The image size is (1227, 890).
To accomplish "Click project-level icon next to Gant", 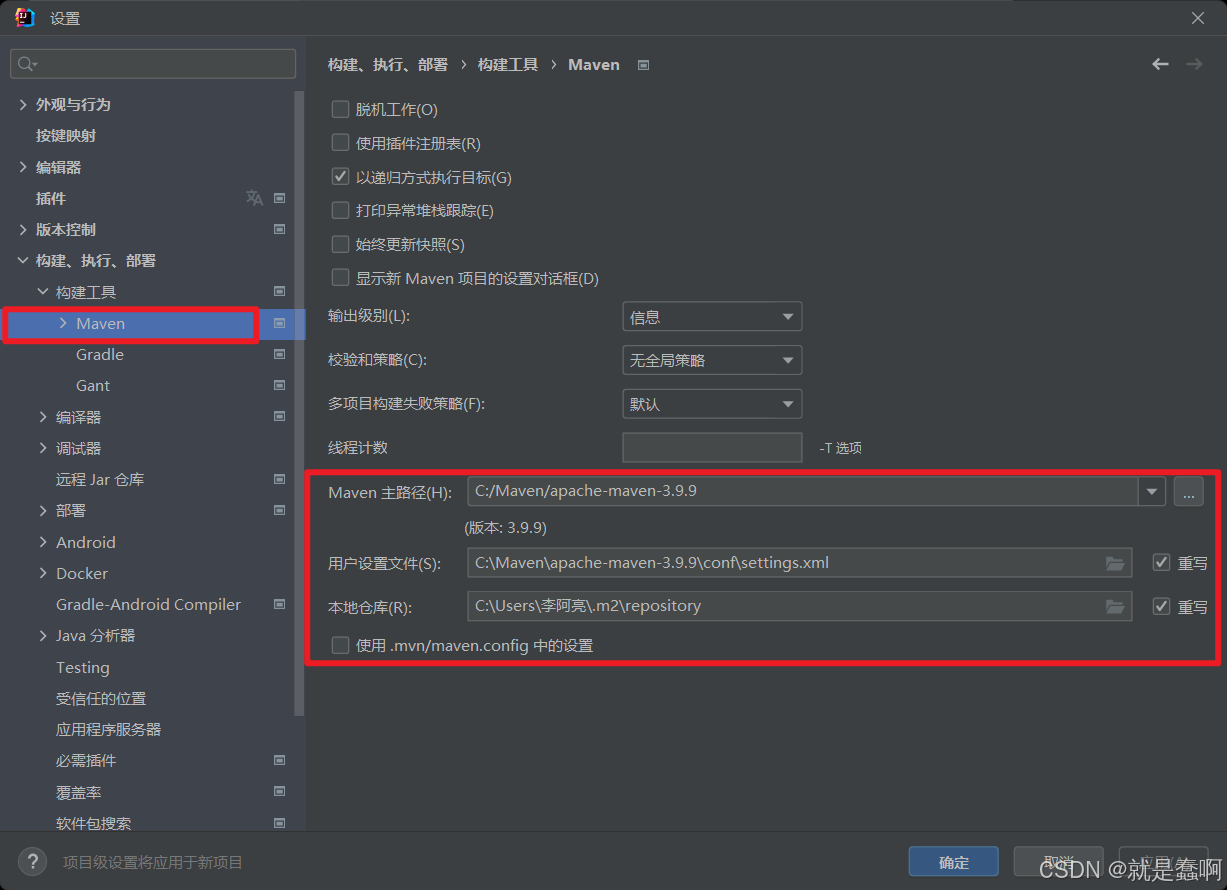I will [x=280, y=385].
